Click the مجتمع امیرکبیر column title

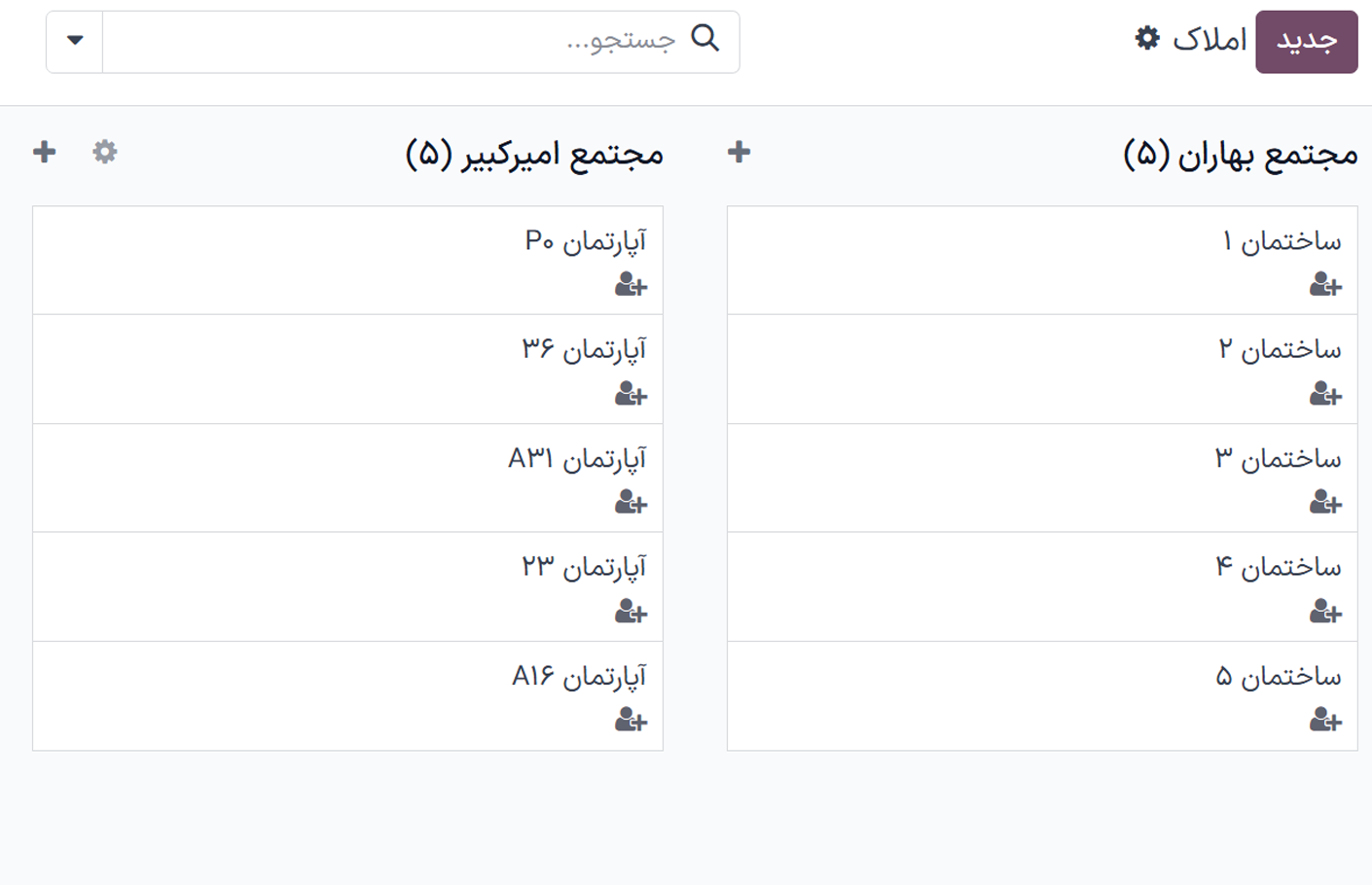[535, 153]
